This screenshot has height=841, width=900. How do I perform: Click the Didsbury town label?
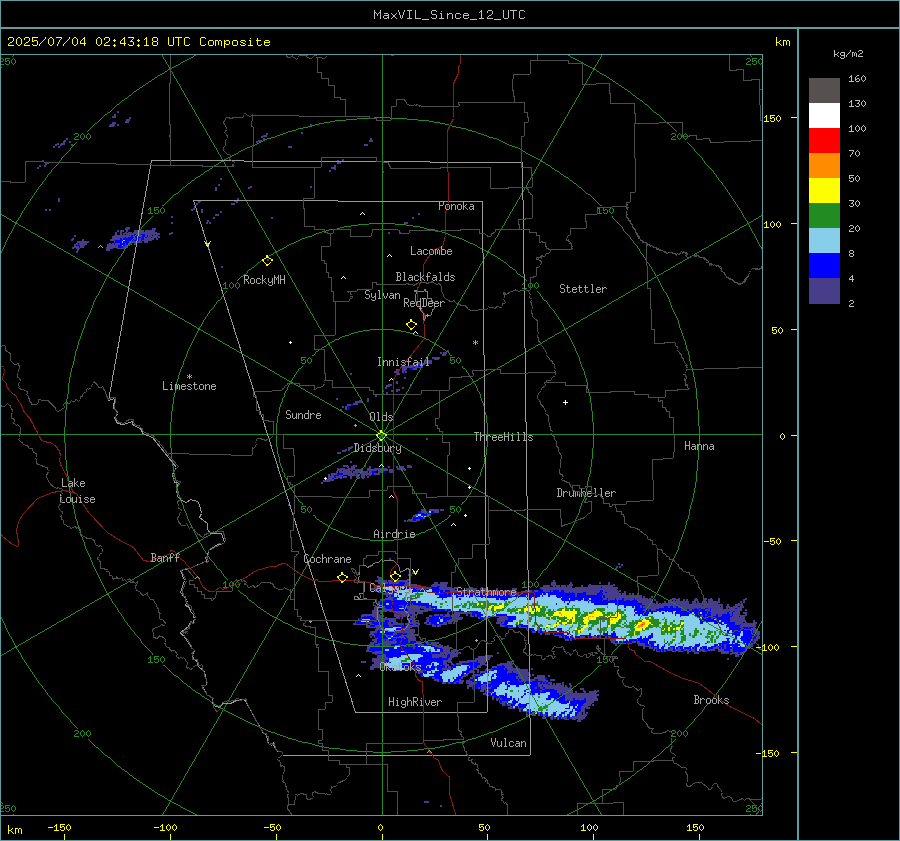click(377, 448)
